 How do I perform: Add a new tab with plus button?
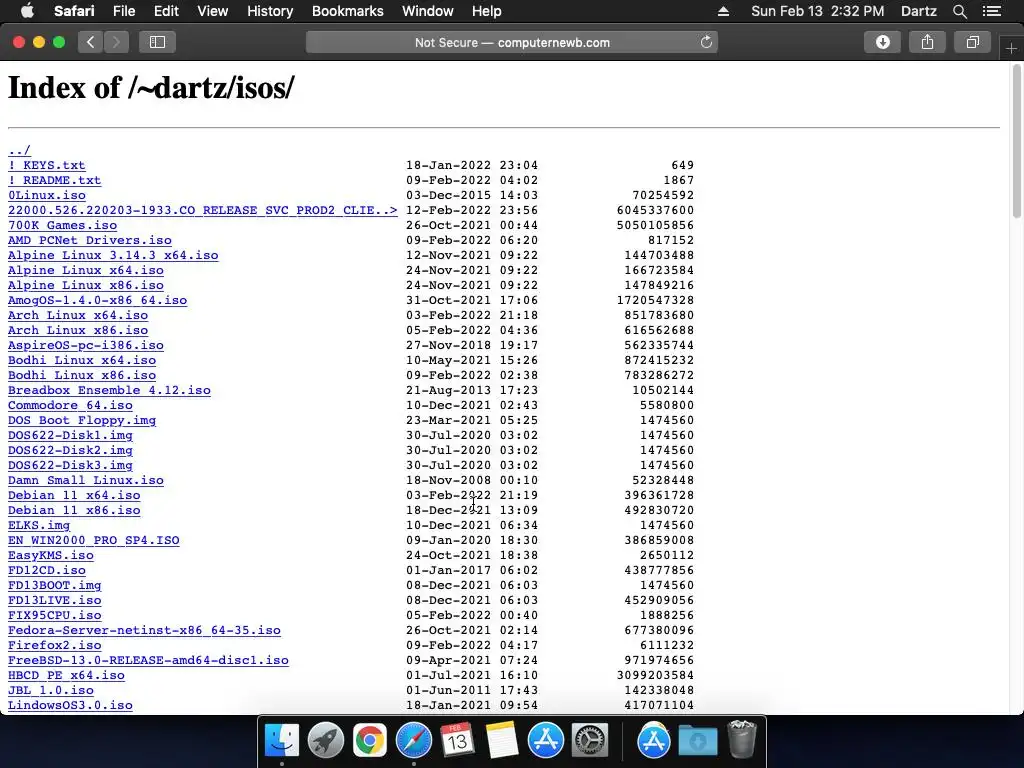pyautogui.click(x=1011, y=48)
